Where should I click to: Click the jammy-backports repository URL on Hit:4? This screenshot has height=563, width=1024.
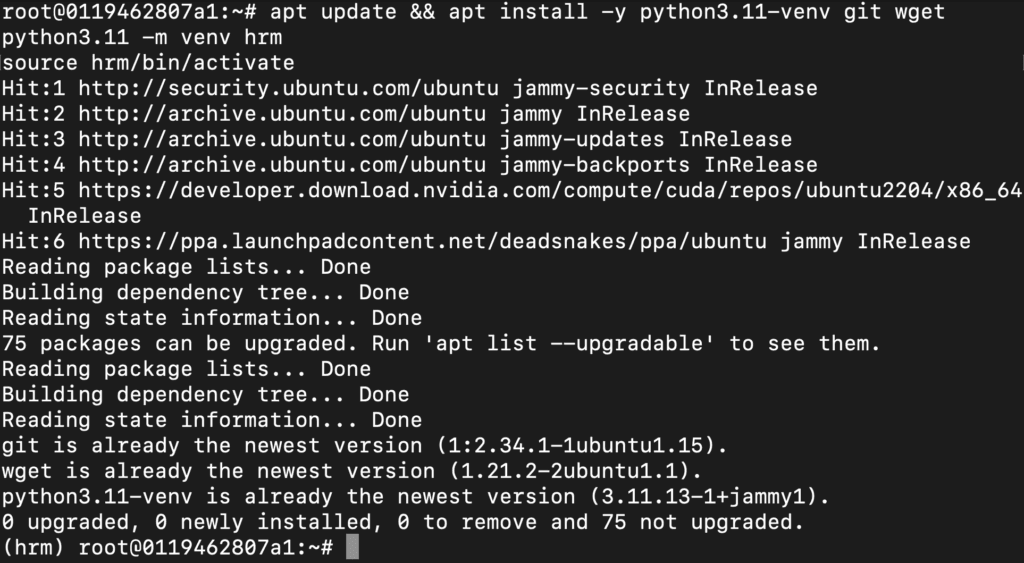tap(281, 165)
